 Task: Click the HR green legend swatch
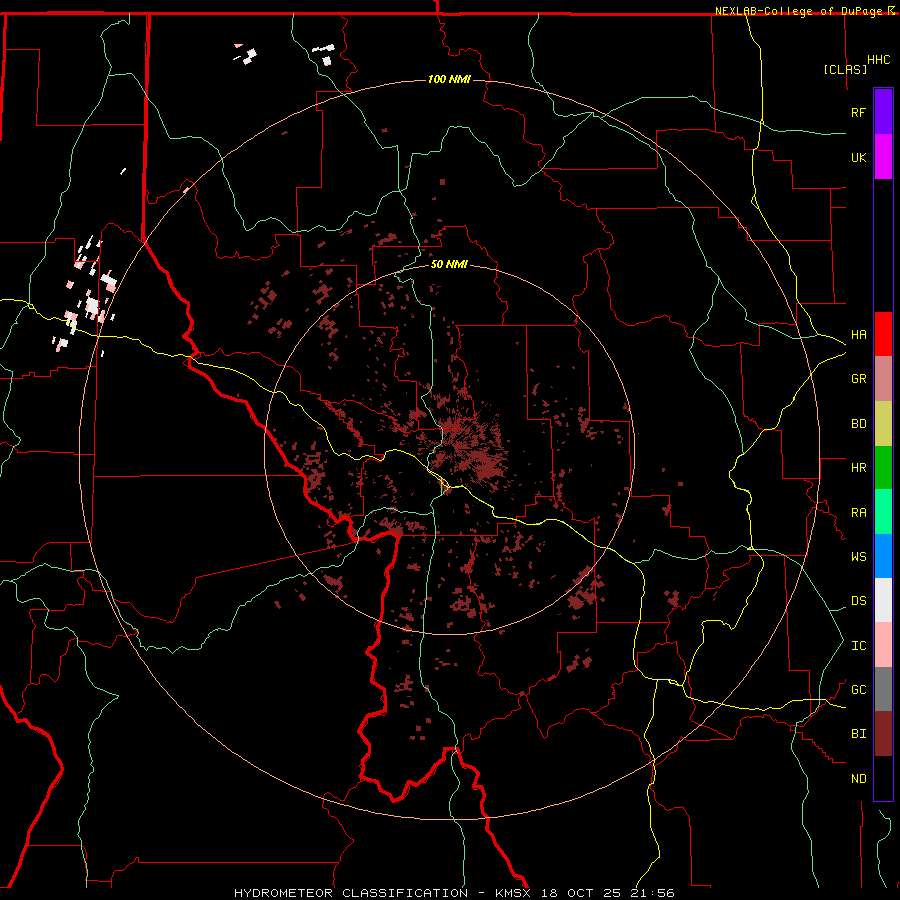point(883,468)
